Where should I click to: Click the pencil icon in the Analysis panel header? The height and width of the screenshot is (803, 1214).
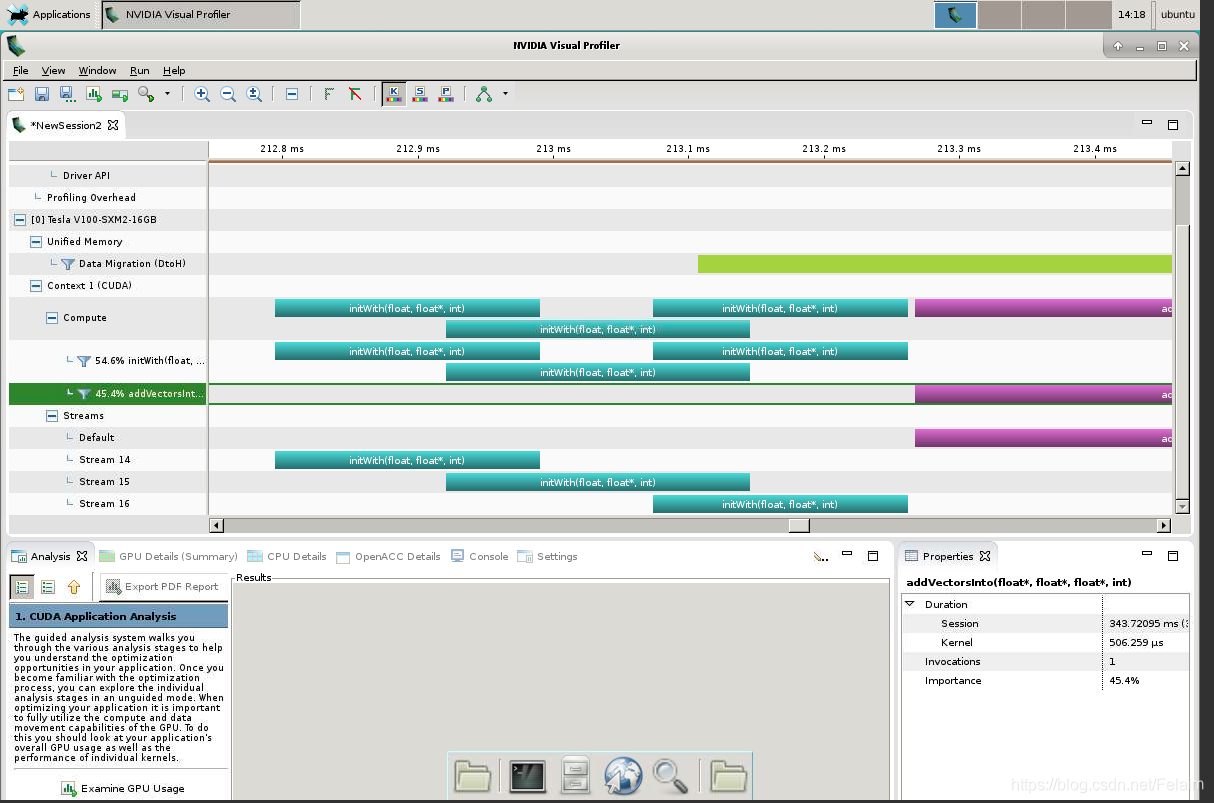(x=820, y=556)
